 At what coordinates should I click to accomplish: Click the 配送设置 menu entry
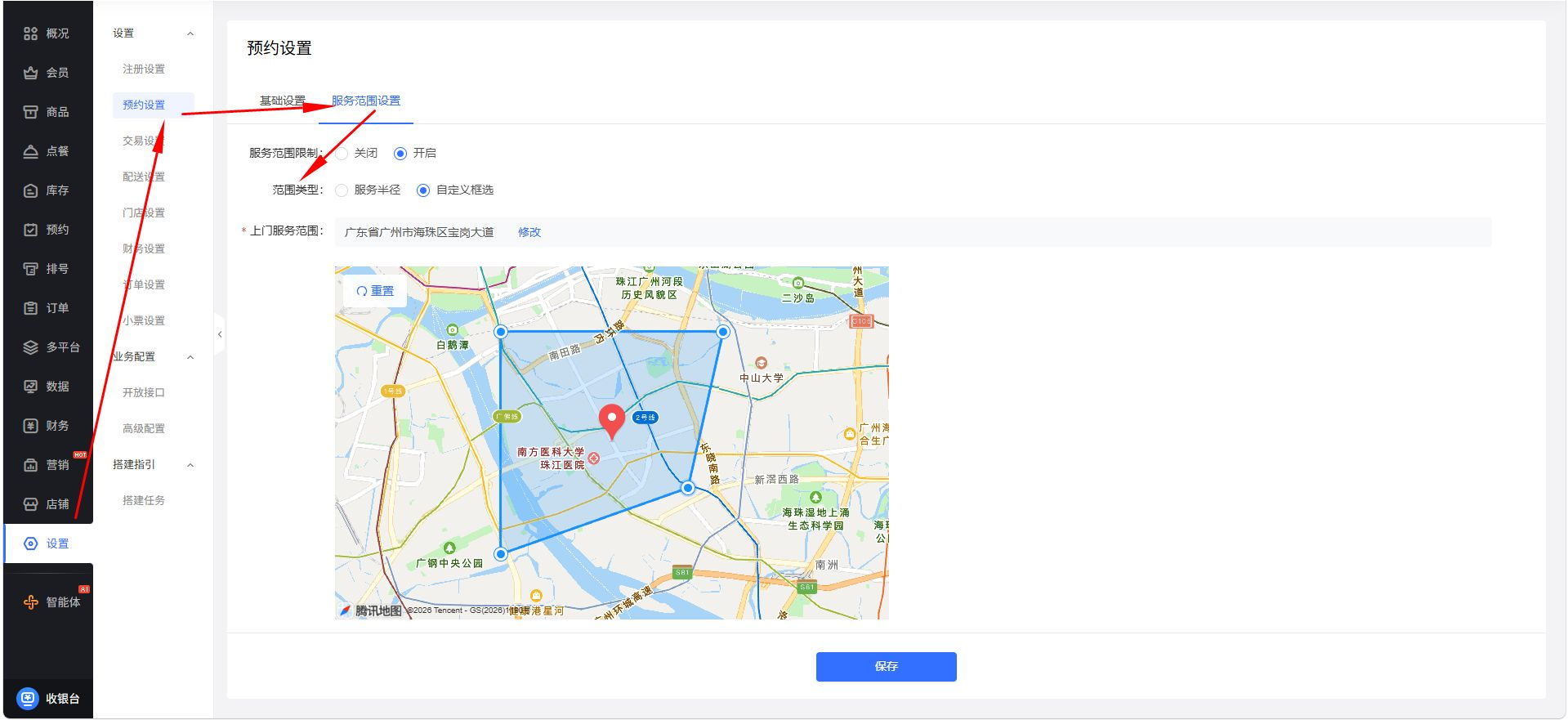[144, 177]
